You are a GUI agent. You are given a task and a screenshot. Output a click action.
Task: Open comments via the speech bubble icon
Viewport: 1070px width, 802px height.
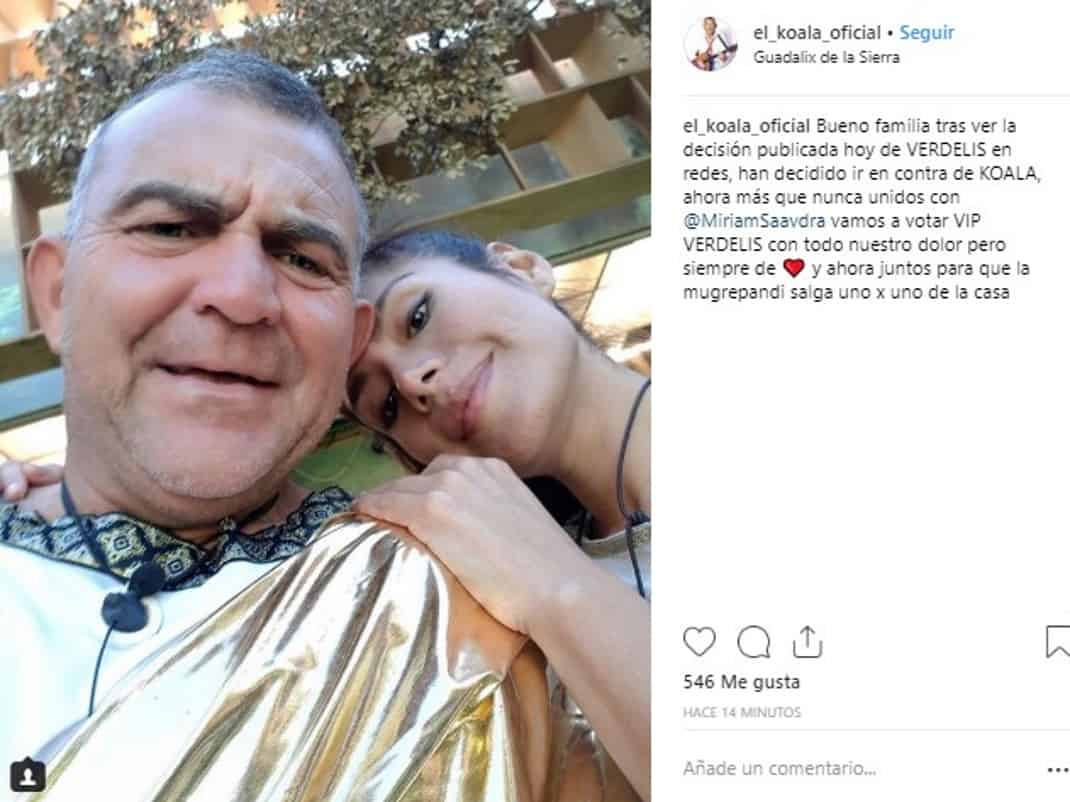click(754, 642)
